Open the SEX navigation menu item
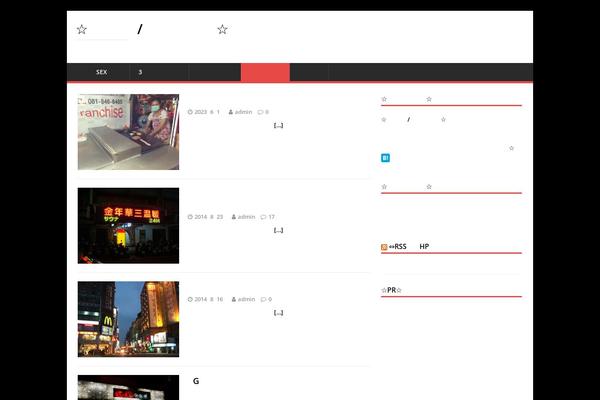 pos(99,72)
